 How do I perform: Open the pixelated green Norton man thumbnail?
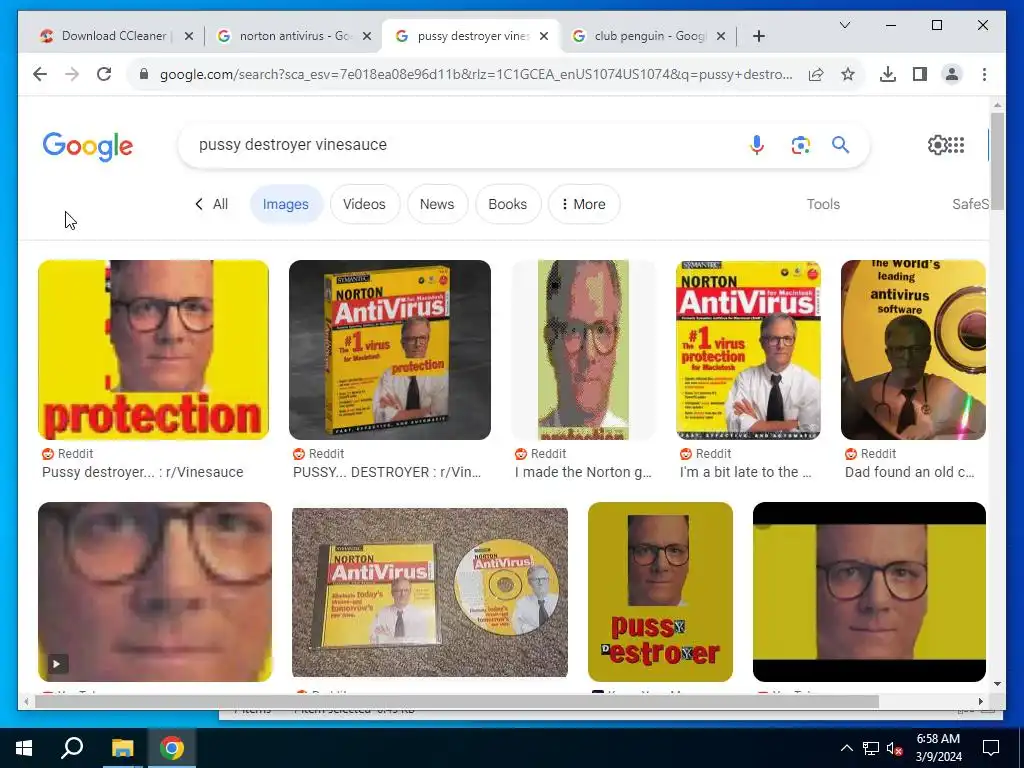point(583,350)
